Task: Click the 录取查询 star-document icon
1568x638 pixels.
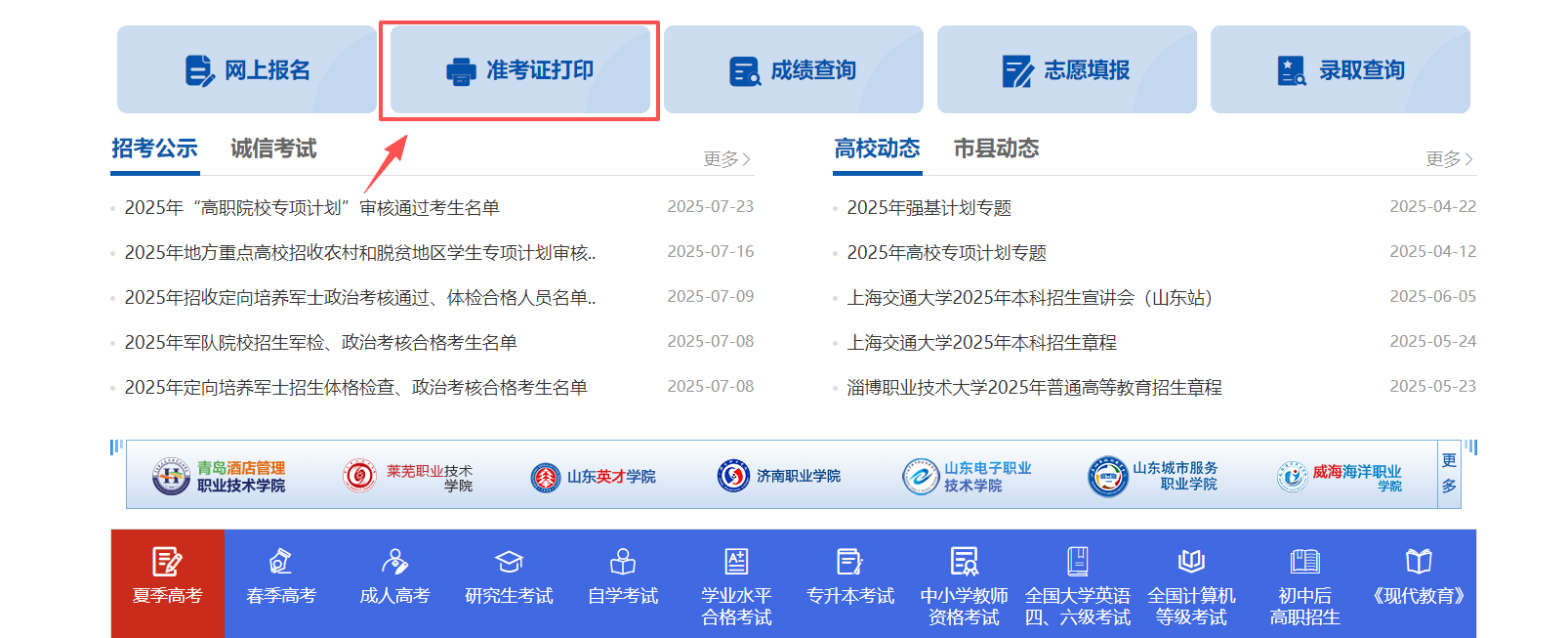Action: point(1292,70)
